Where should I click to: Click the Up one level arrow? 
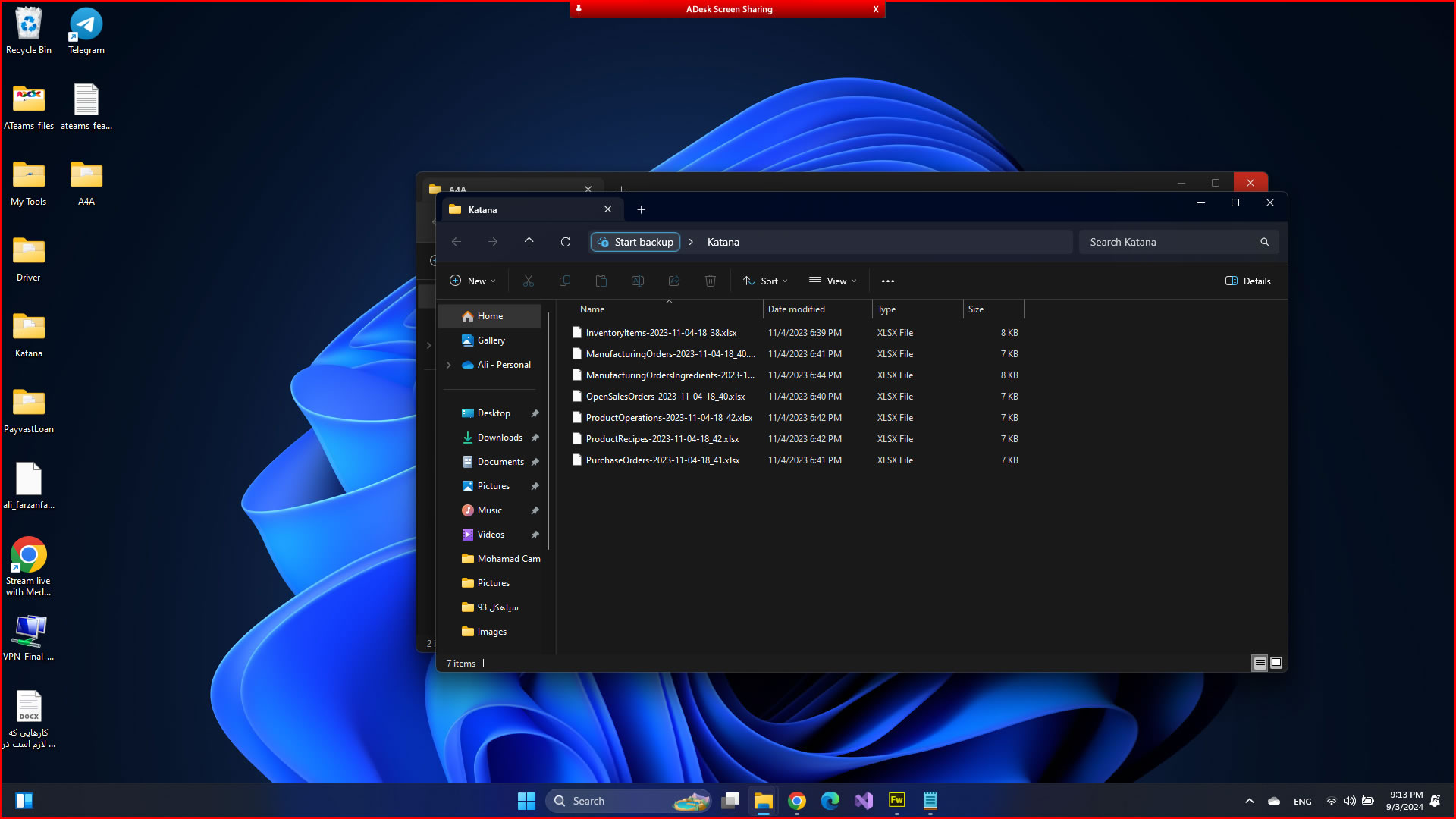pyautogui.click(x=529, y=242)
